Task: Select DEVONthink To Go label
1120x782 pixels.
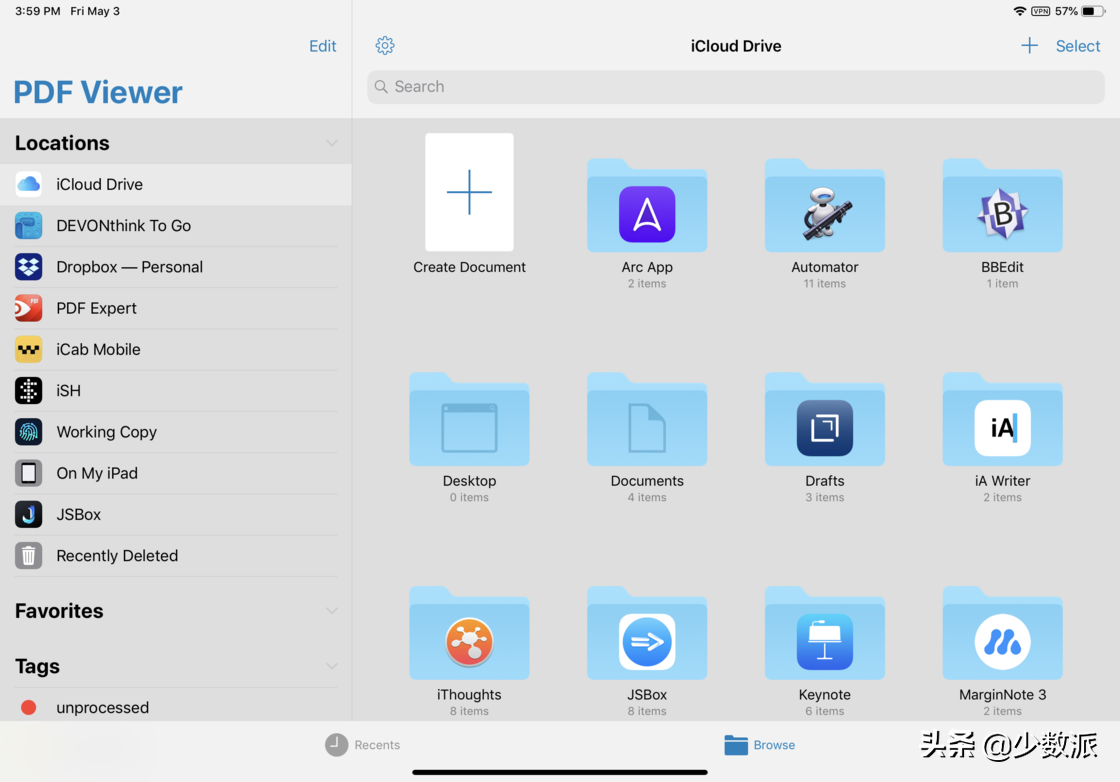Action: [124, 226]
